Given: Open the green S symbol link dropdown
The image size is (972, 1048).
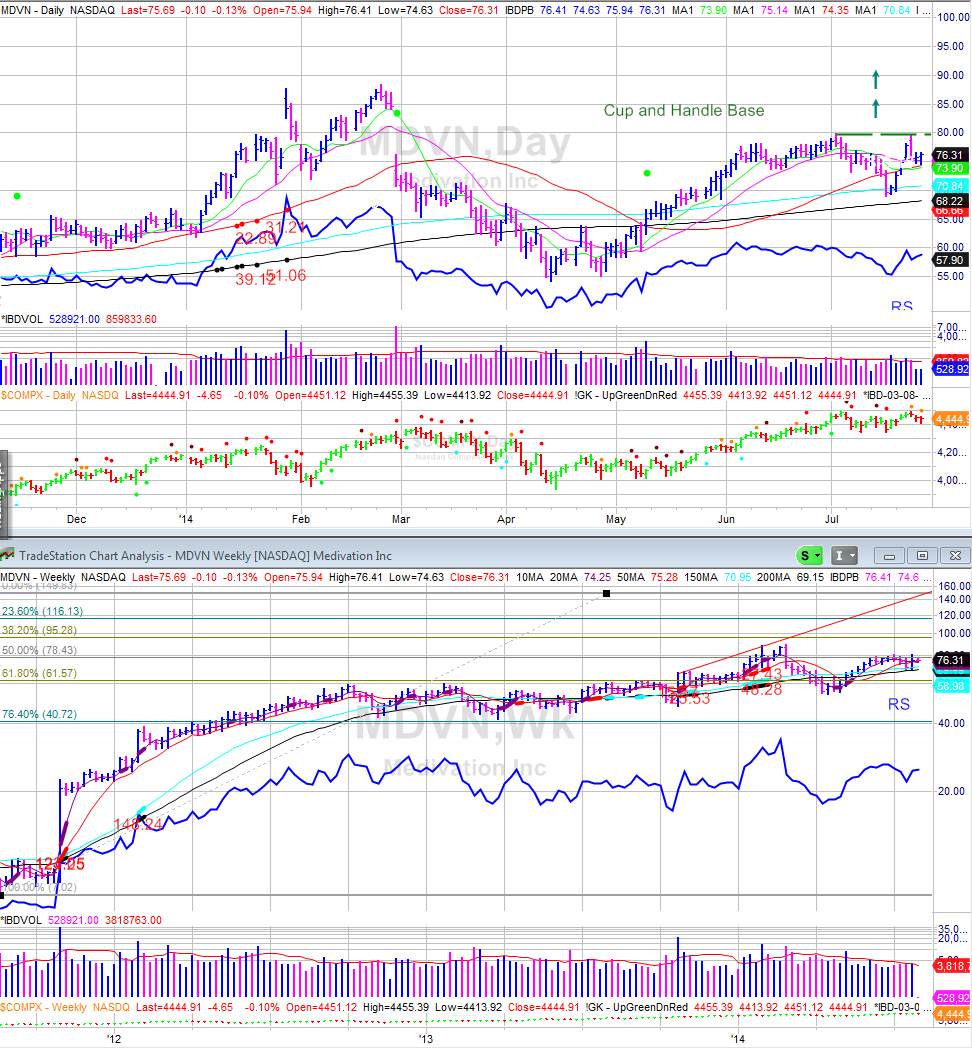Looking at the screenshot, I should [810, 555].
